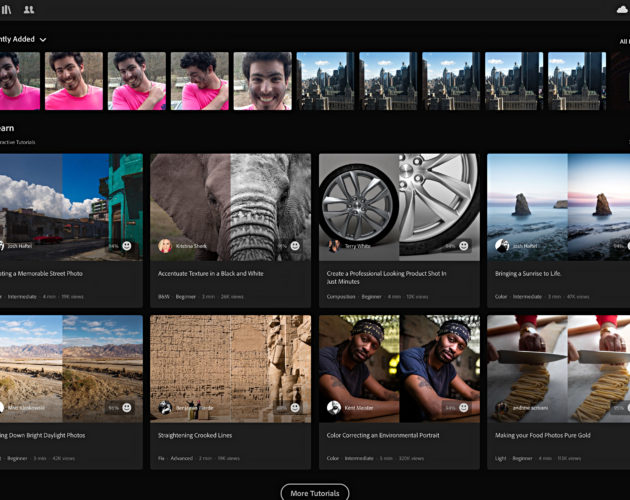Click smiley rating on Bright Daylight Photos card
630x500 pixels.
click(127, 408)
